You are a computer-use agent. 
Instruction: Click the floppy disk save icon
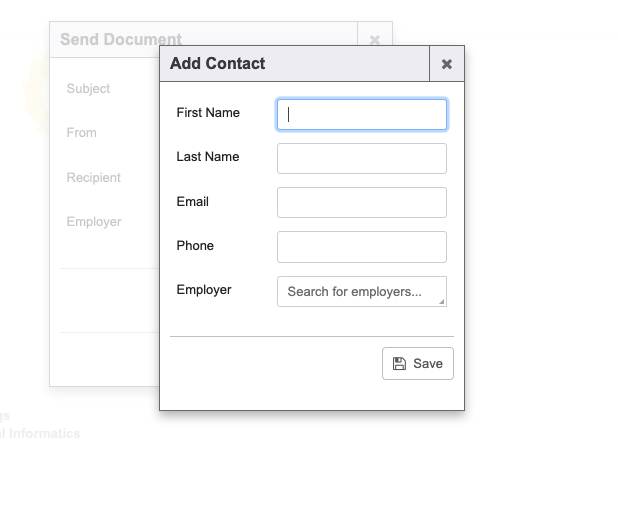pos(399,363)
